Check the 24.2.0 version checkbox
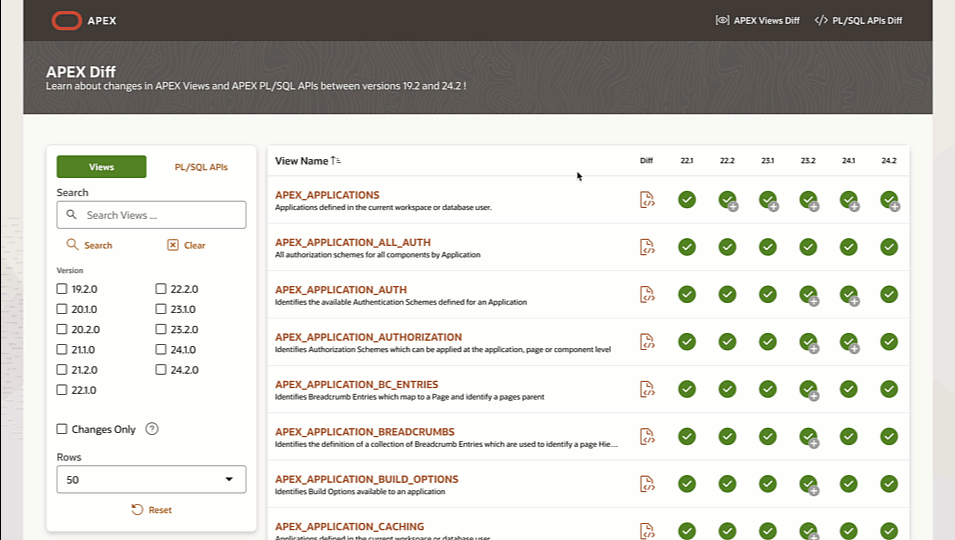Viewport: 955px width, 540px height. (x=161, y=370)
